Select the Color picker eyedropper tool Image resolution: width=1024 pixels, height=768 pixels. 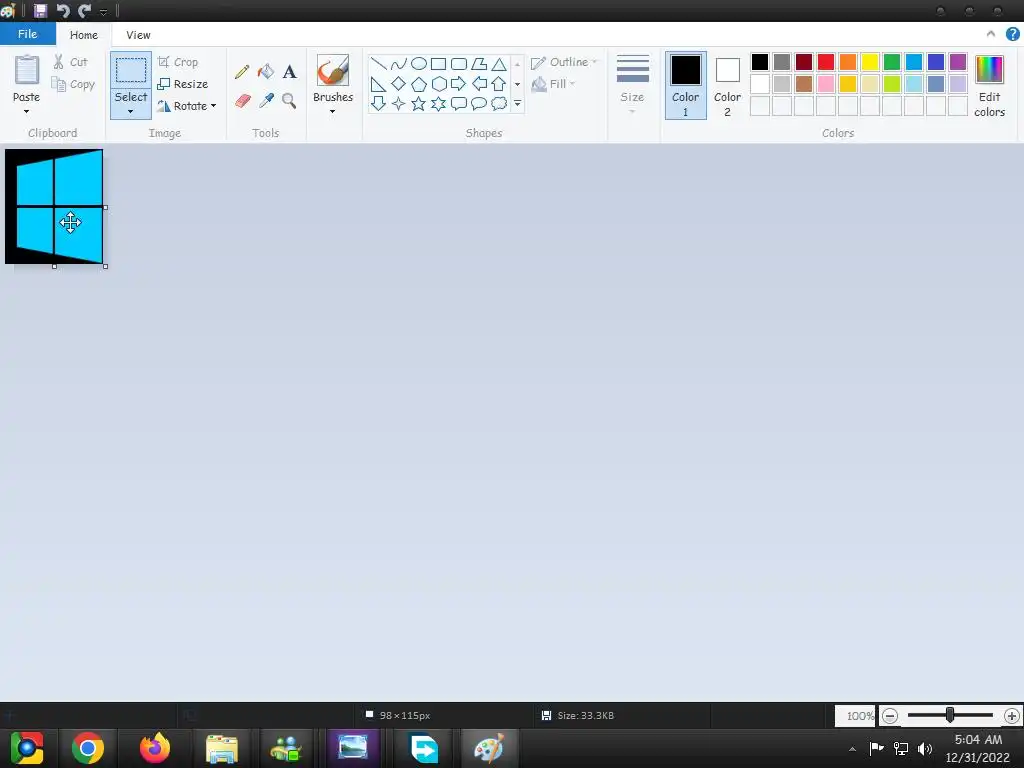(x=266, y=101)
